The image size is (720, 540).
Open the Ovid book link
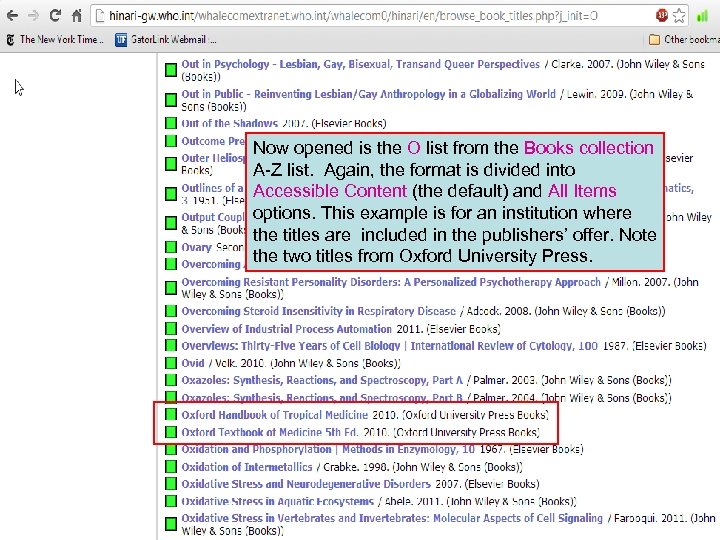coord(192,363)
